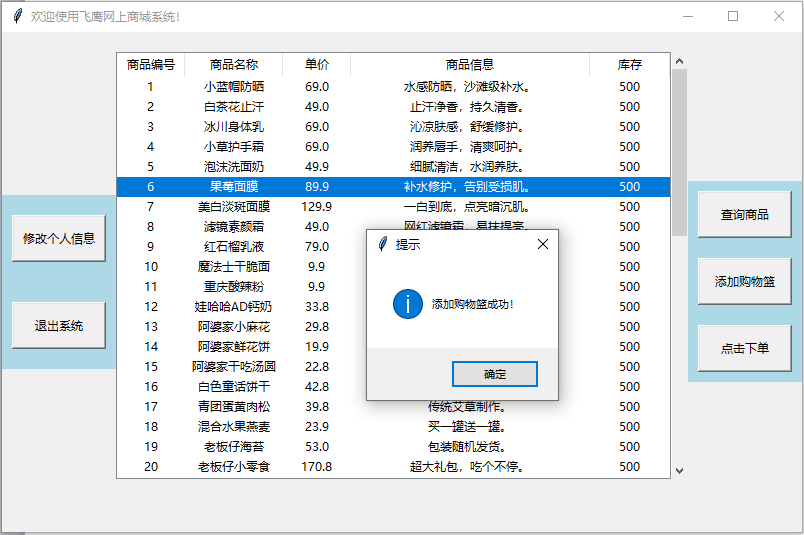Click the 170.8 price cell
This screenshot has height=535, width=804.
point(316,467)
